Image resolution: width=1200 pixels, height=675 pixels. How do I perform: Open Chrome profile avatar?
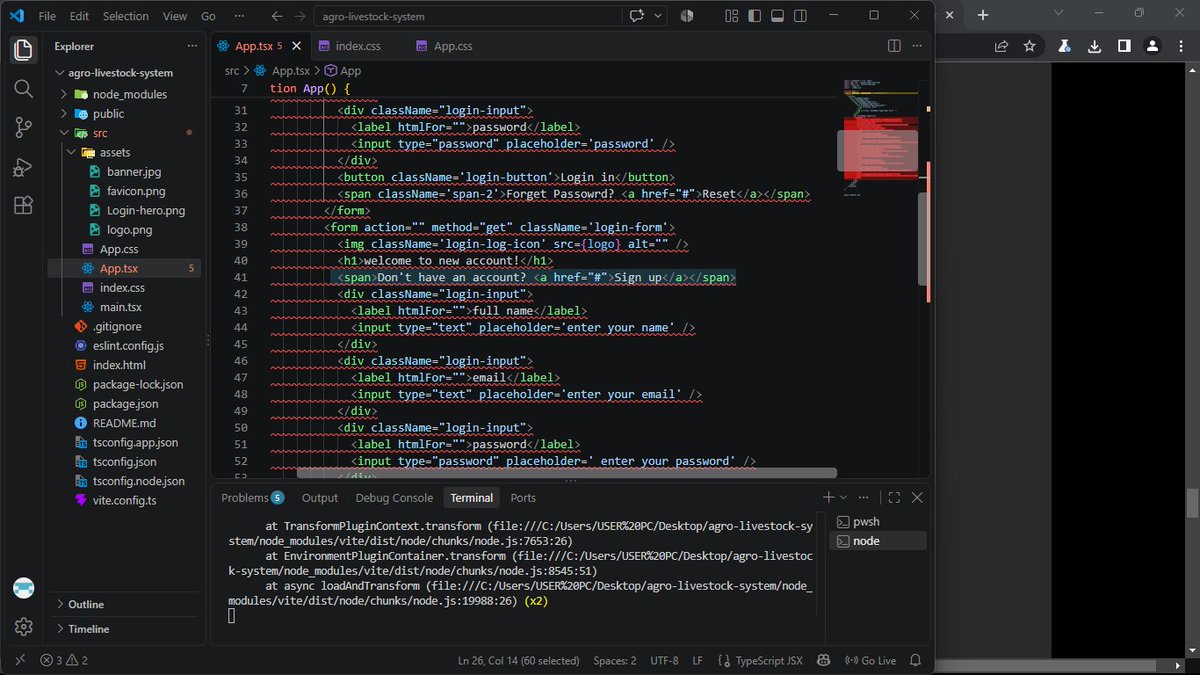coord(1153,46)
